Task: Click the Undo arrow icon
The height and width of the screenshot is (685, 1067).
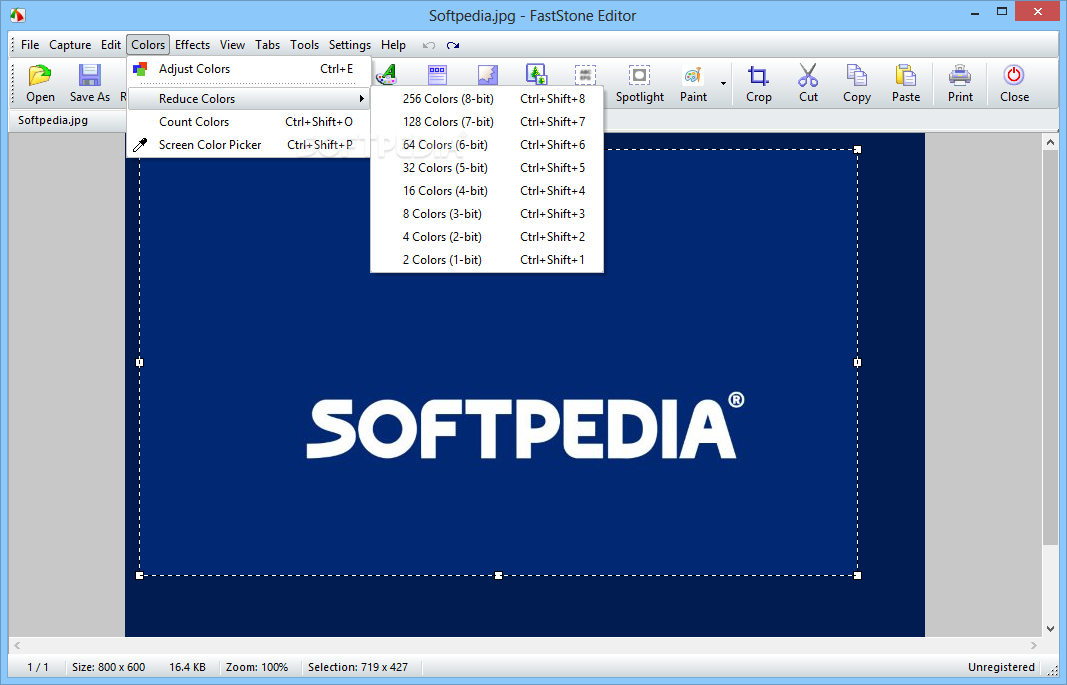Action: click(x=429, y=46)
